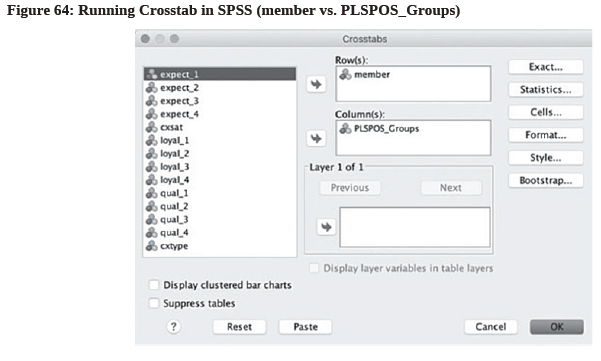601x361 pixels.
Task: Click inside the empty Layer variable box
Action: pos(414,227)
